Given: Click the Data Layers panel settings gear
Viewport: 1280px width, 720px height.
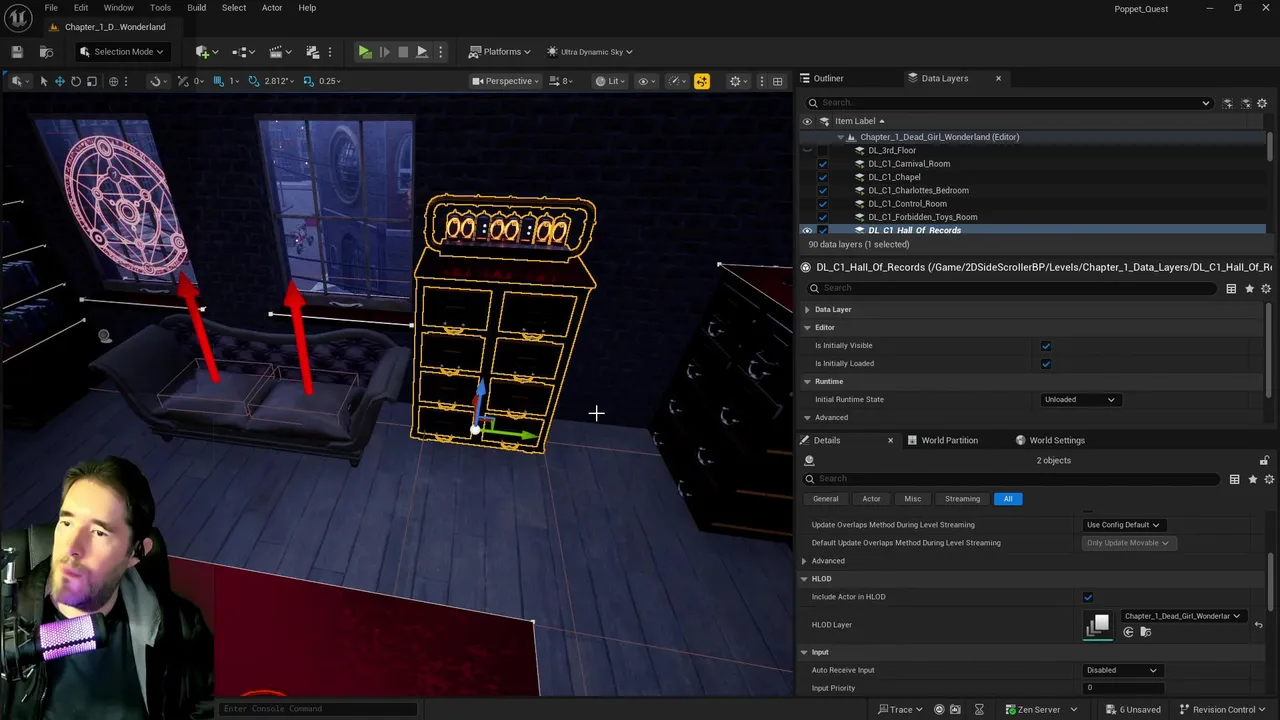Looking at the screenshot, I should pyautogui.click(x=1262, y=103).
